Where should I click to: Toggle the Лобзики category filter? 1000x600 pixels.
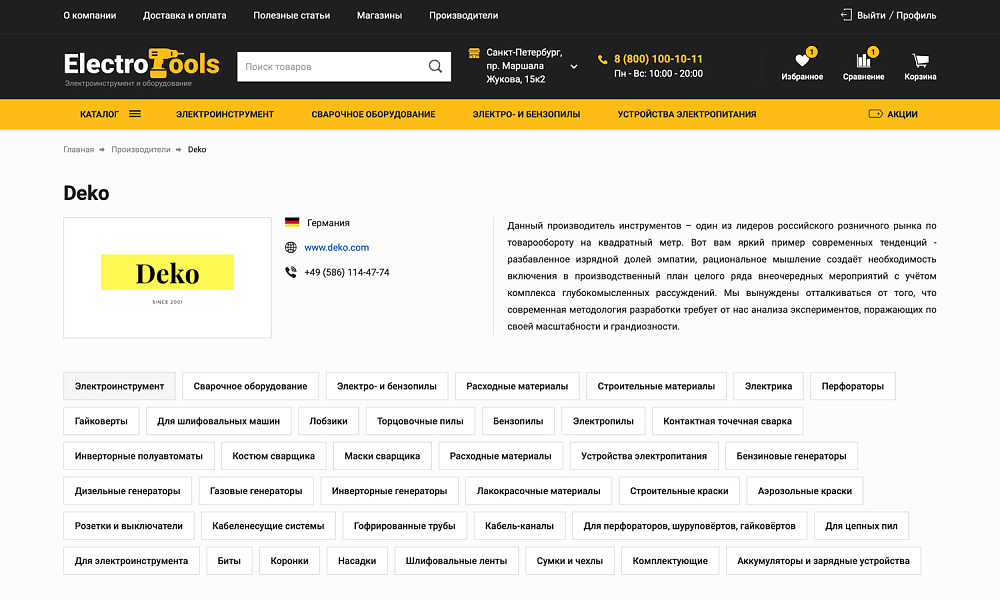click(x=327, y=421)
